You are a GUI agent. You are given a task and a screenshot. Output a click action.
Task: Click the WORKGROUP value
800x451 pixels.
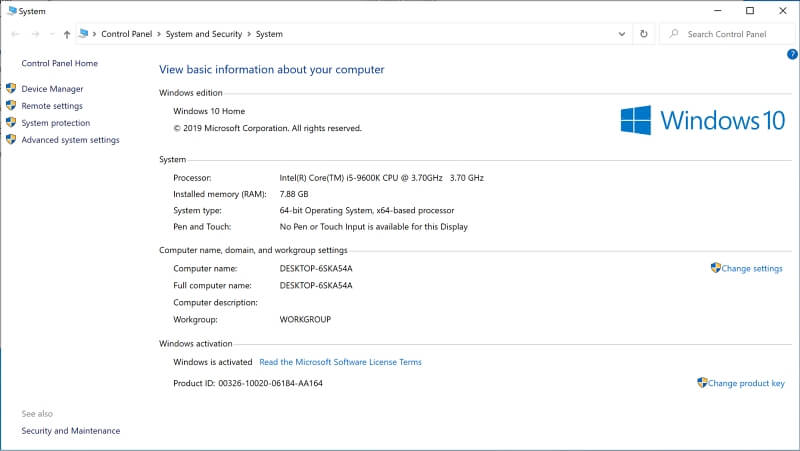point(305,319)
